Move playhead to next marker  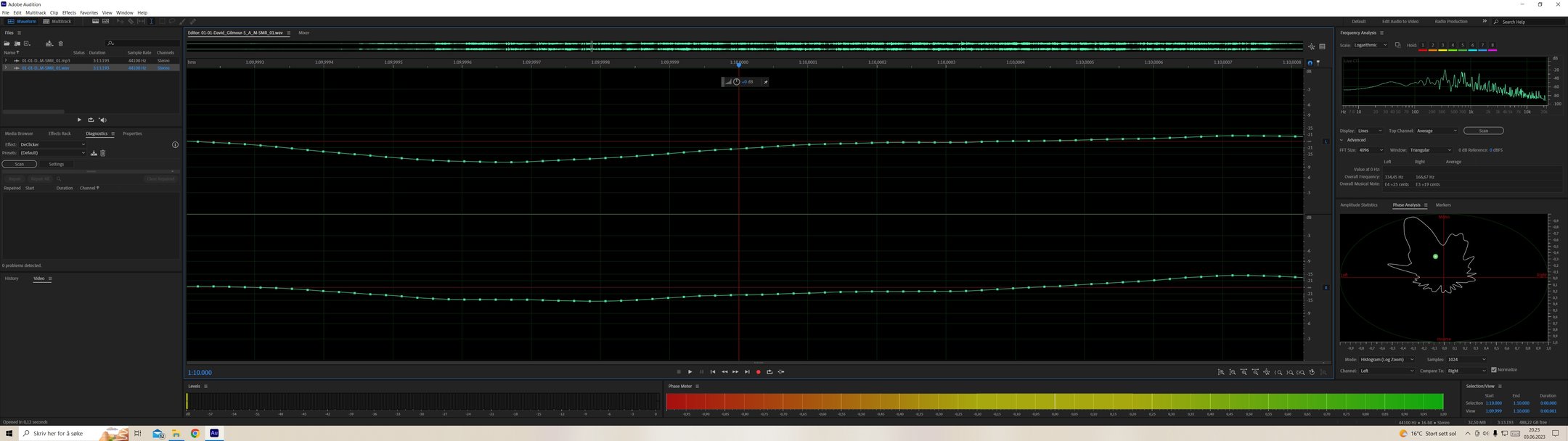(x=747, y=372)
